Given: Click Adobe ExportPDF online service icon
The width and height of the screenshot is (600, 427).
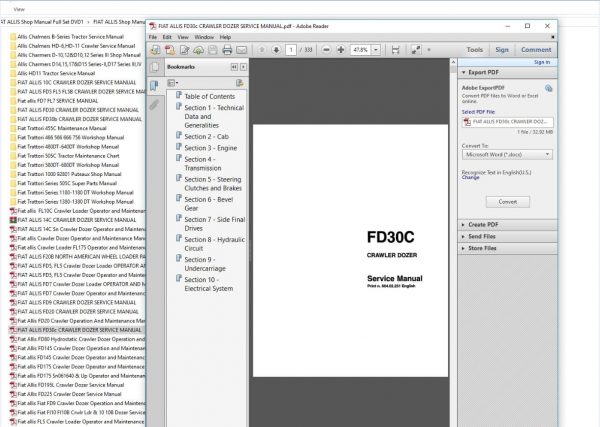Looking at the screenshot, I should click(x=548, y=88).
